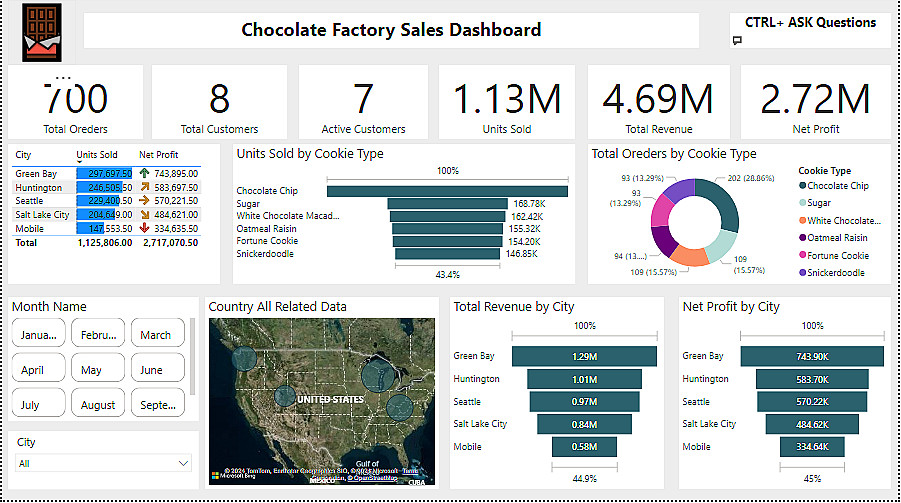
Task: Select White Chocolate... legend swatch
Action: coord(802,221)
